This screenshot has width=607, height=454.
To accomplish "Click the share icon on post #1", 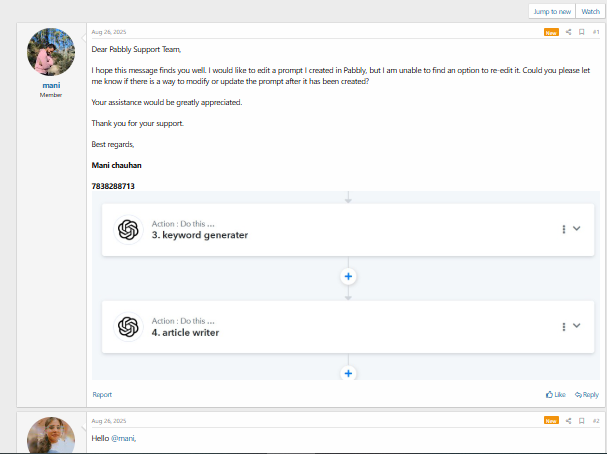I will pos(568,32).
